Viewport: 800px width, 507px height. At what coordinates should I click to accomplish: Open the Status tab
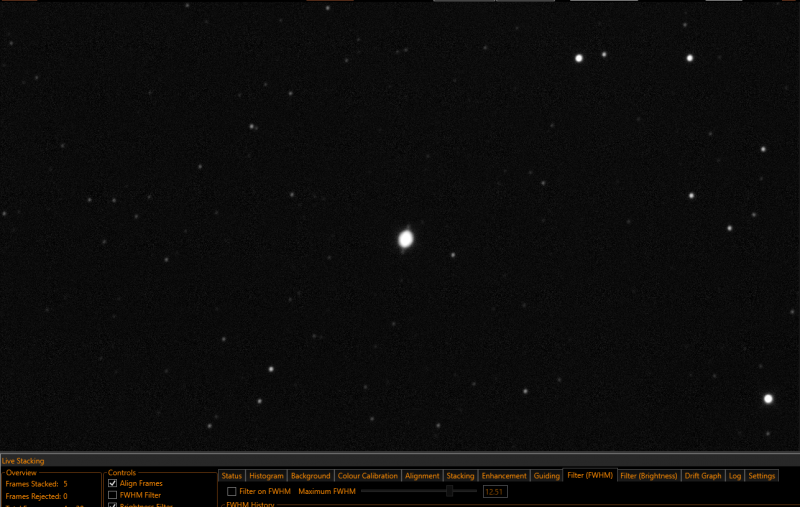(x=232, y=476)
